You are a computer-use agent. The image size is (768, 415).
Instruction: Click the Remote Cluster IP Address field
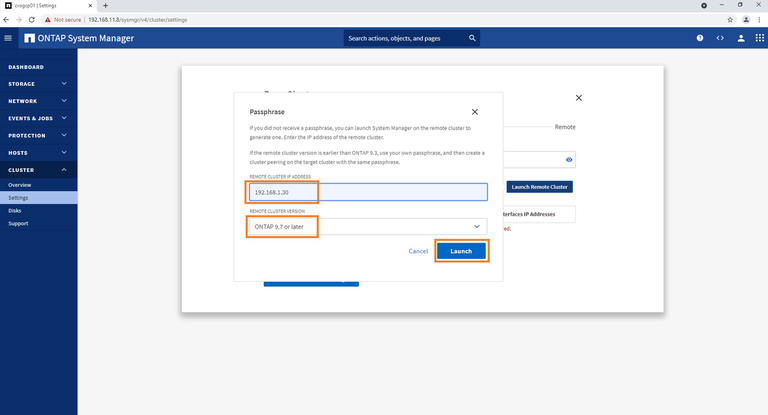[x=367, y=192]
